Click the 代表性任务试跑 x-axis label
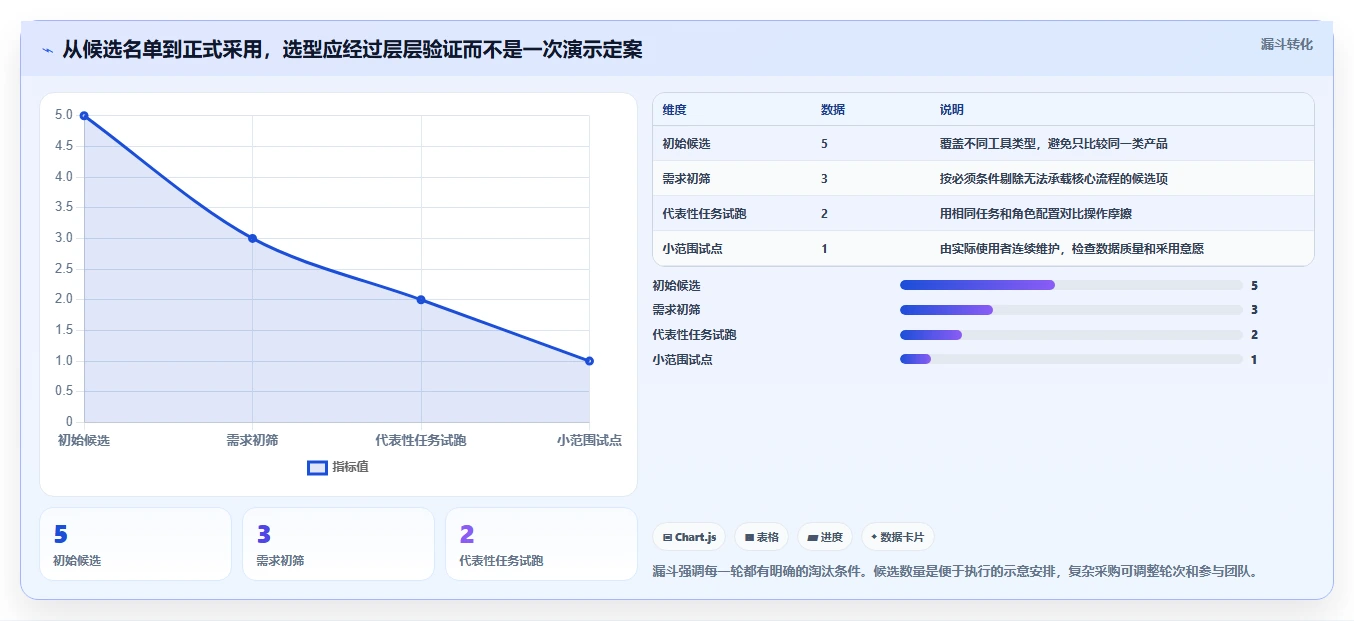Viewport: 1354px width, 621px height. click(x=421, y=440)
